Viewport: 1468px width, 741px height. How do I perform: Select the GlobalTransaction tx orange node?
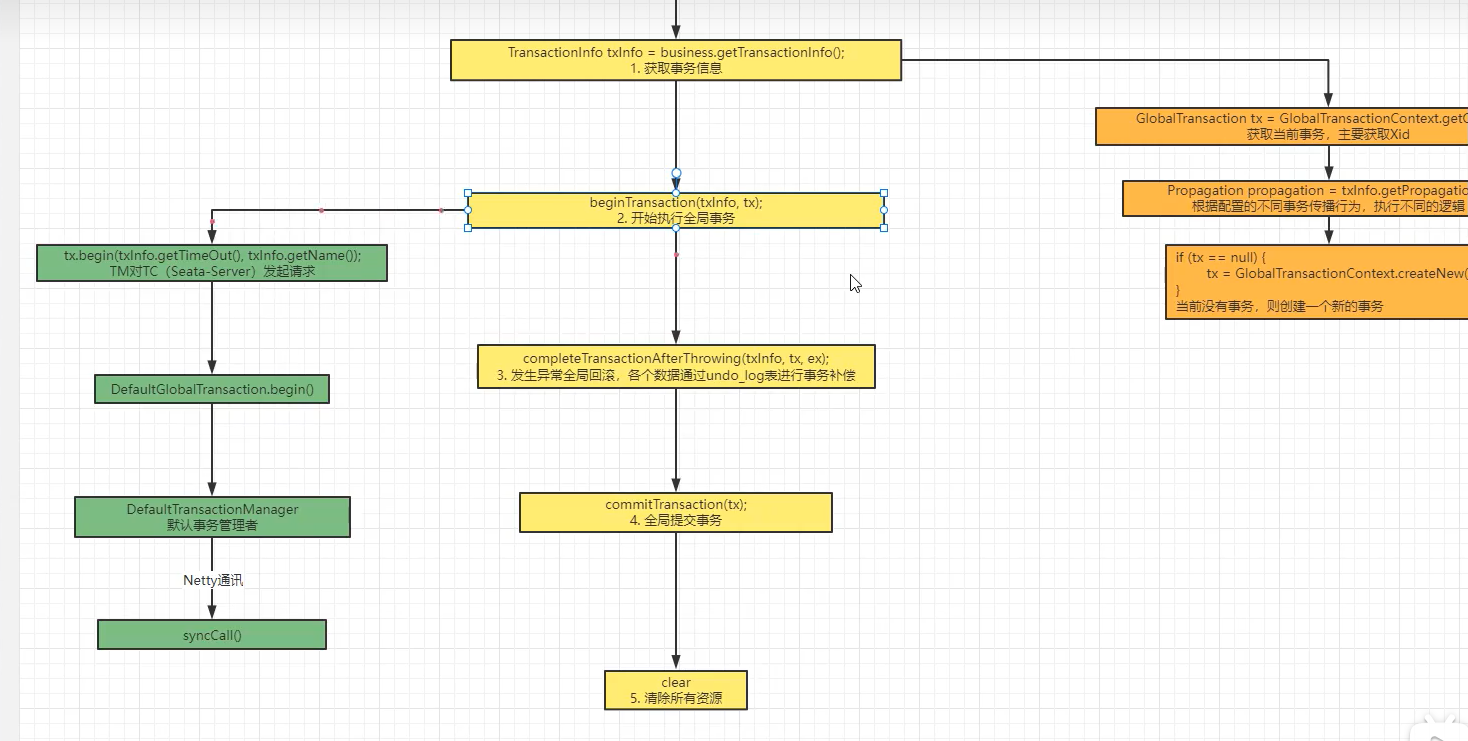point(1282,126)
